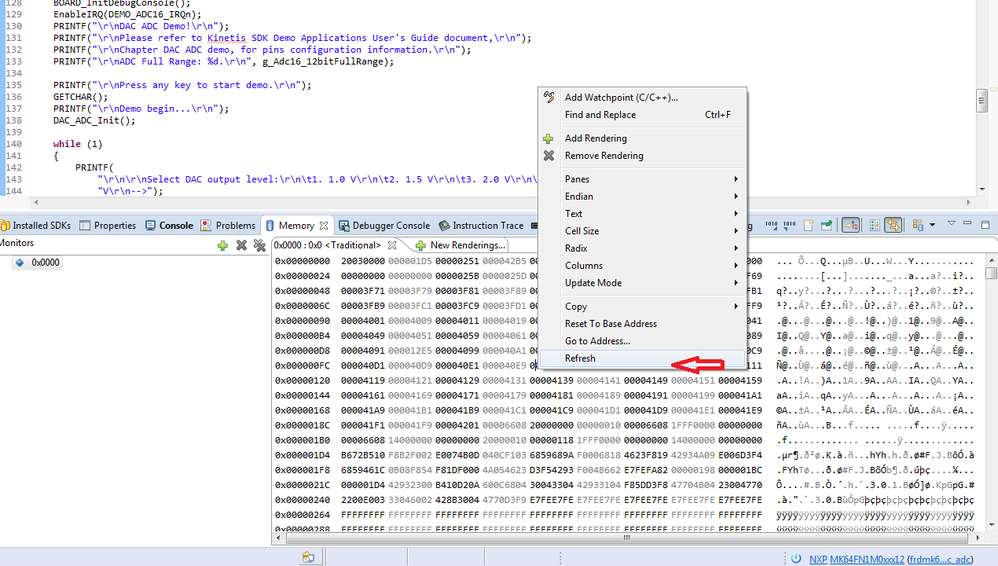Image resolution: width=998 pixels, height=566 pixels.
Task: Click the blue diamond icon beside 0x0000 monitor
Action: click(x=20, y=262)
